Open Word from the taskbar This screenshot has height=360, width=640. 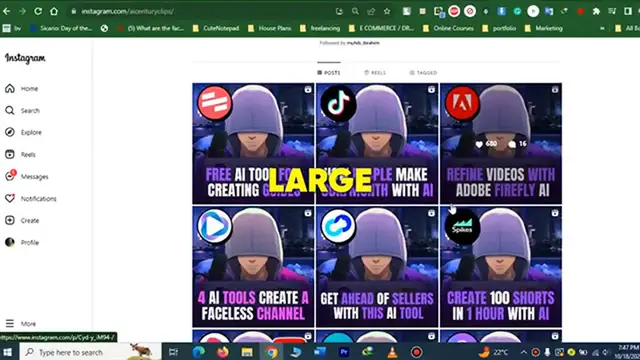pyautogui.click(x=320, y=352)
